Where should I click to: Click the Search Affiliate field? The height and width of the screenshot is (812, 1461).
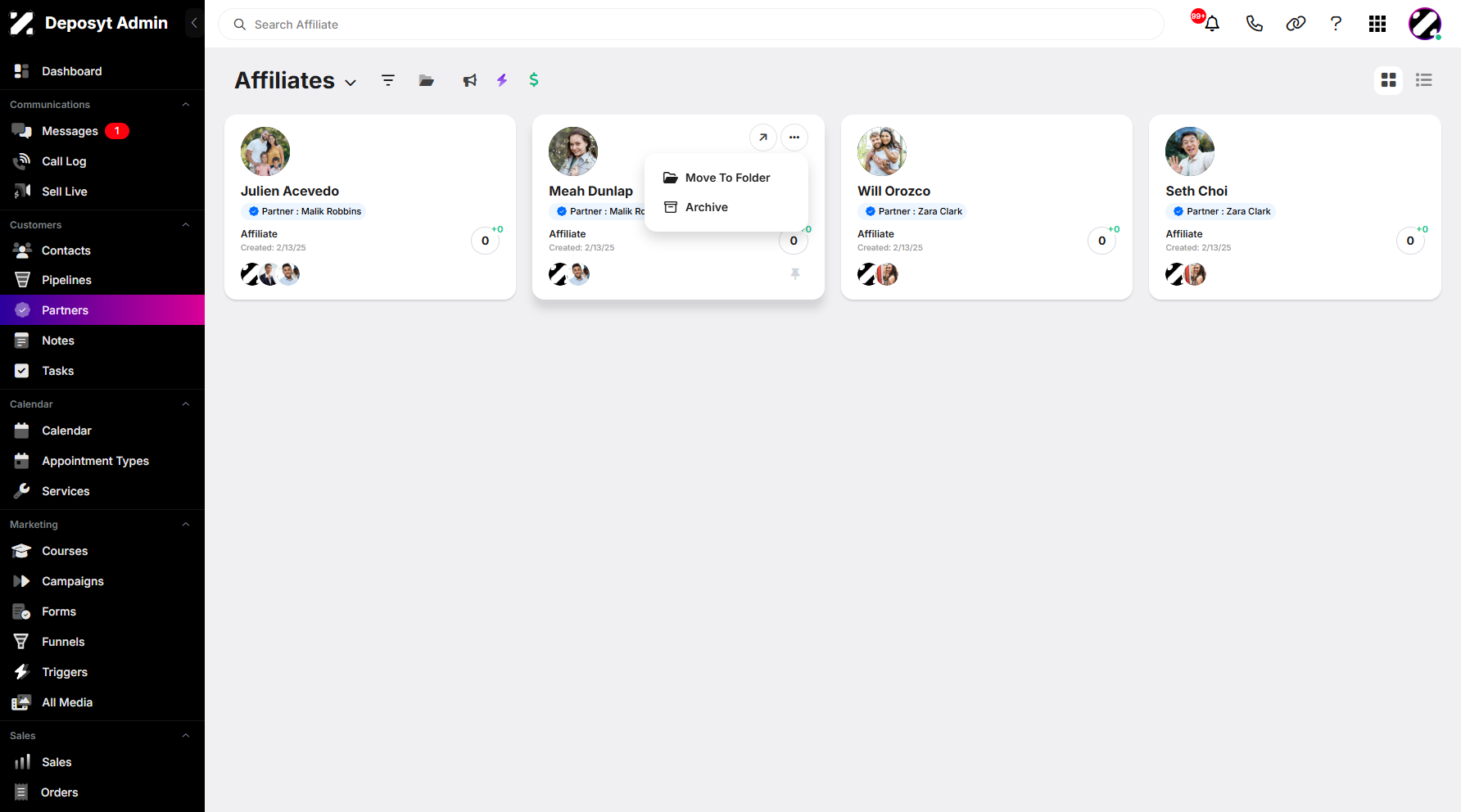691,25
